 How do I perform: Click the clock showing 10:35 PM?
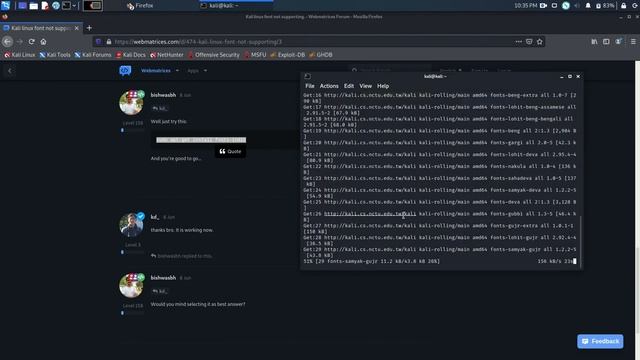pos(526,6)
